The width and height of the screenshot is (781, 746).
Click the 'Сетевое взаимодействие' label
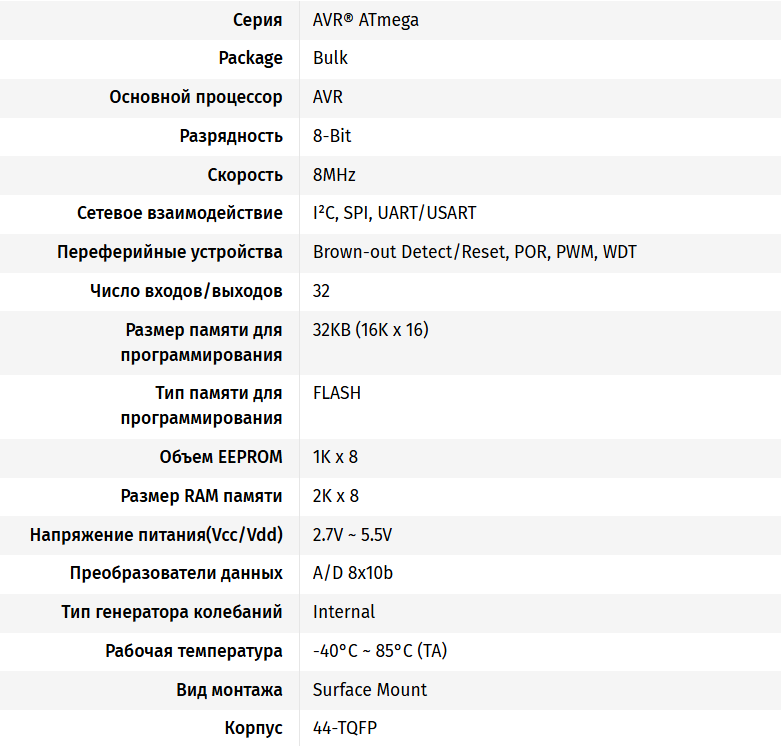pos(180,213)
